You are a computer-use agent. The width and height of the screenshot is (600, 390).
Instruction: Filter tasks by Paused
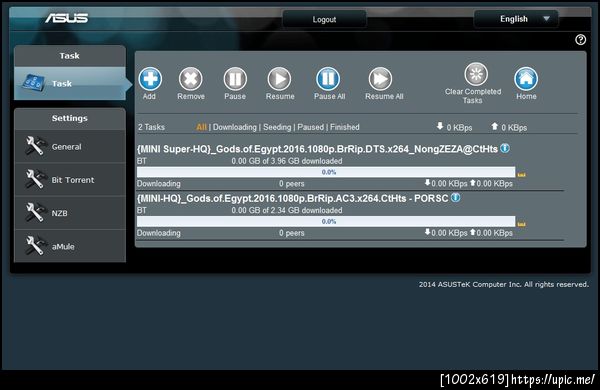[310, 127]
